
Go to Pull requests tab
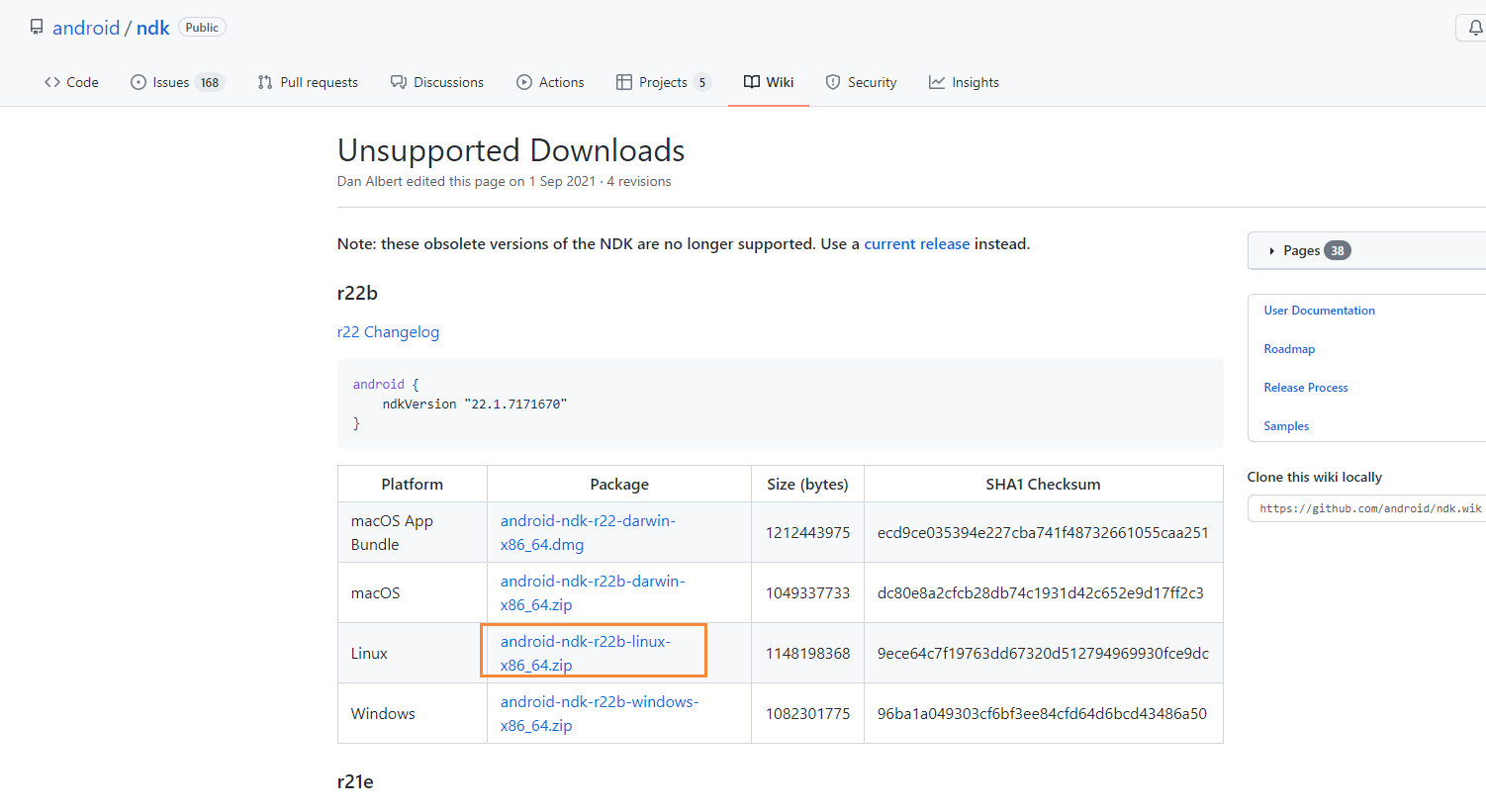tap(308, 82)
